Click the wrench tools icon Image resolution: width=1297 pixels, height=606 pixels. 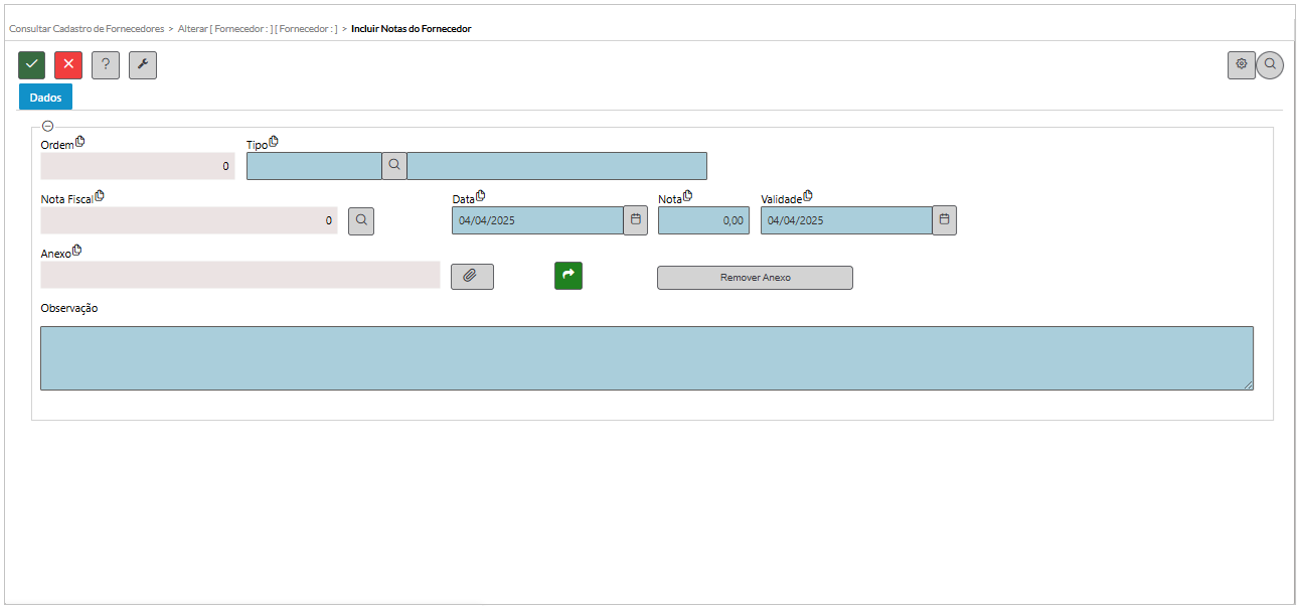pos(143,65)
